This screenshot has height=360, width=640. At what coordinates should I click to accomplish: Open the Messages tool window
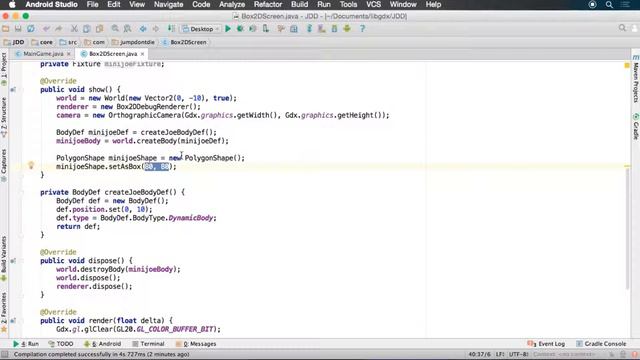[196, 344]
